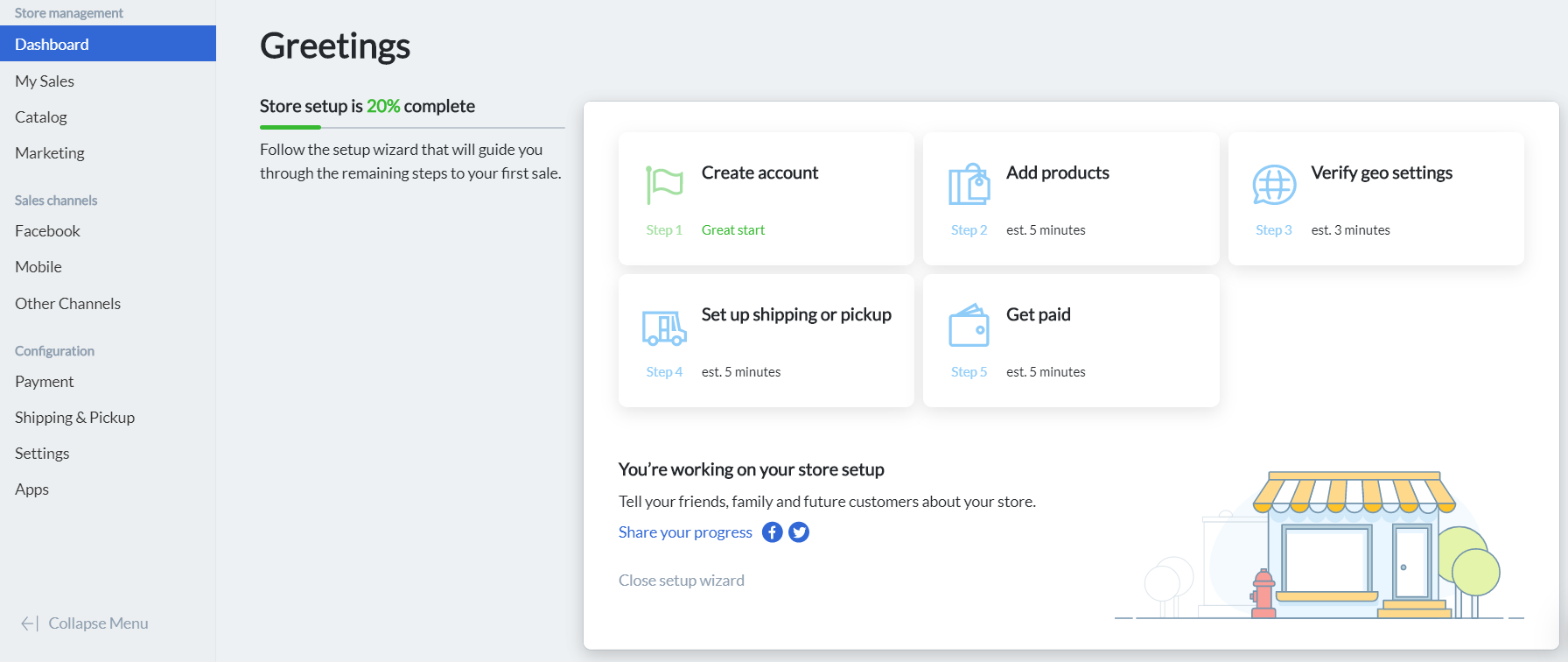
Task: Click the Share your progress link
Action: (685, 532)
